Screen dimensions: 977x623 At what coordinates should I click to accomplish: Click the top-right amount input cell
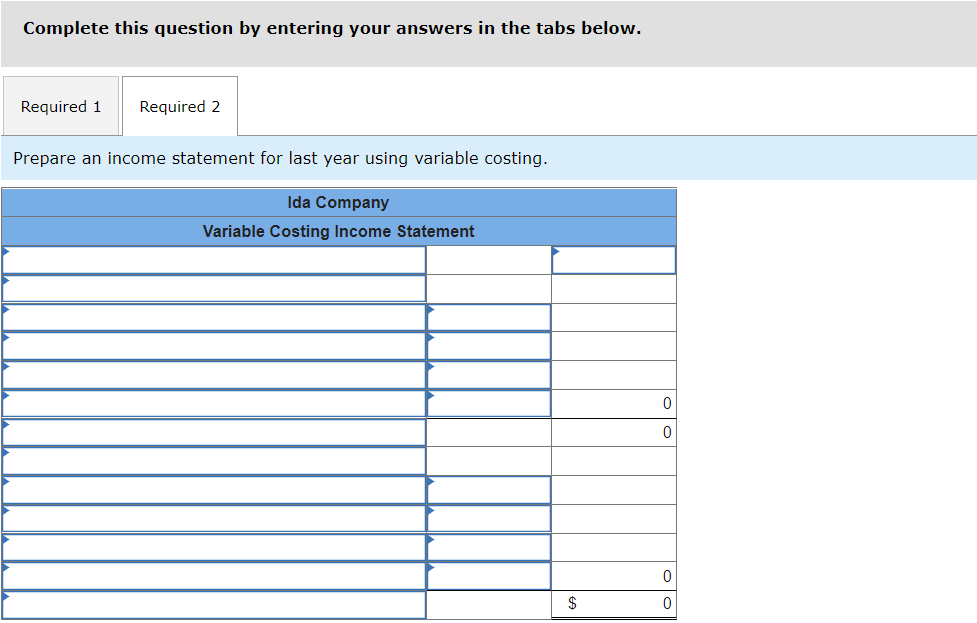(x=614, y=259)
